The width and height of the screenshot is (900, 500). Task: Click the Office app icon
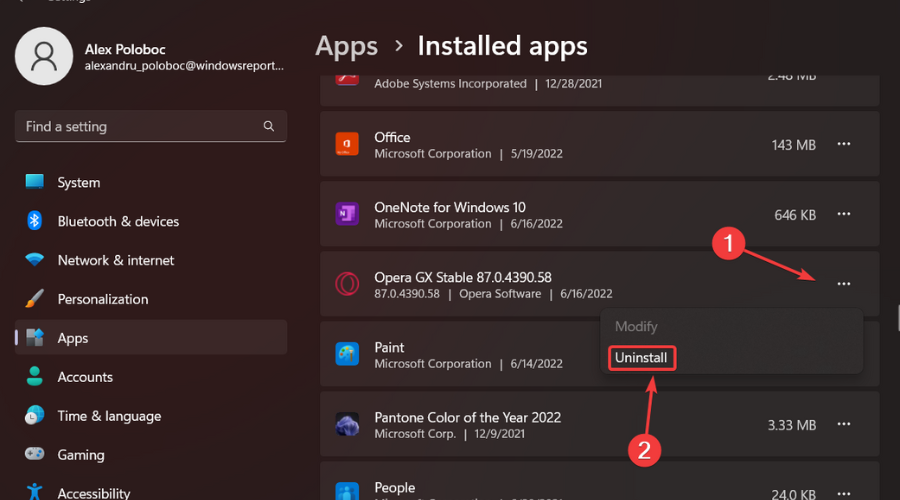pyautogui.click(x=346, y=145)
